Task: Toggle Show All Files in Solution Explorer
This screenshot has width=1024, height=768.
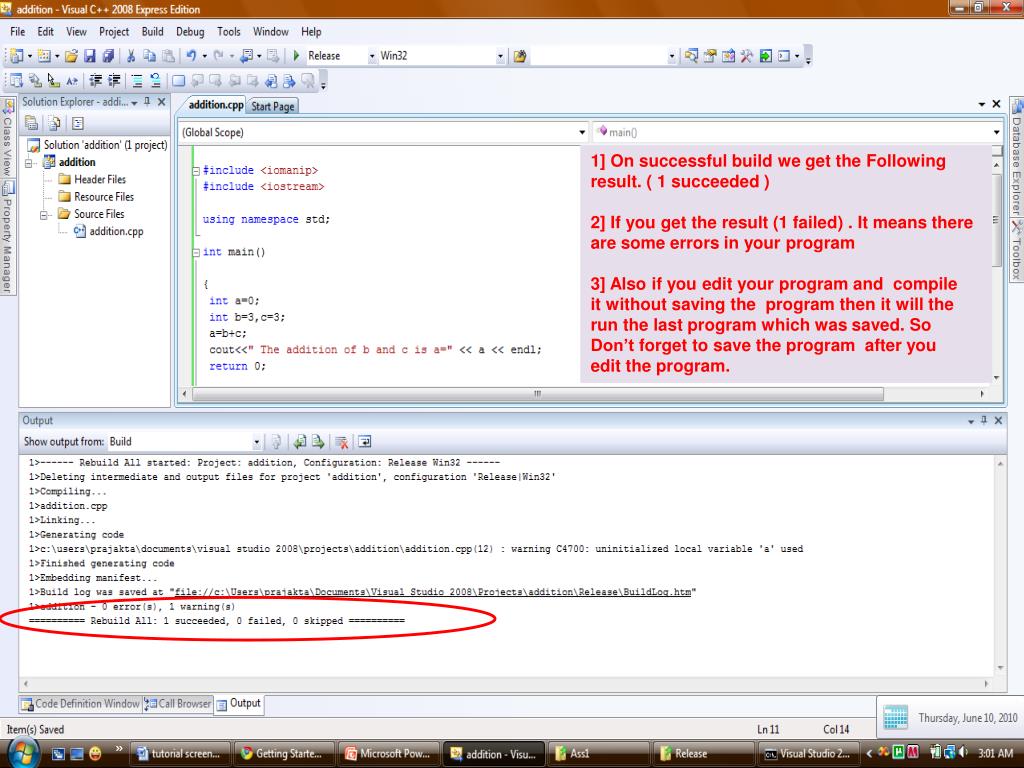Action: (x=54, y=123)
